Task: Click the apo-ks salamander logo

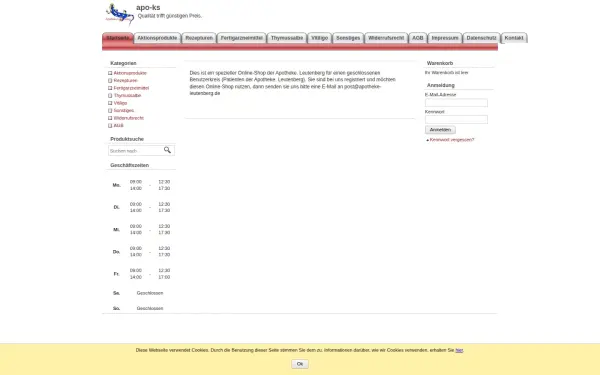Action: pyautogui.click(x=119, y=14)
